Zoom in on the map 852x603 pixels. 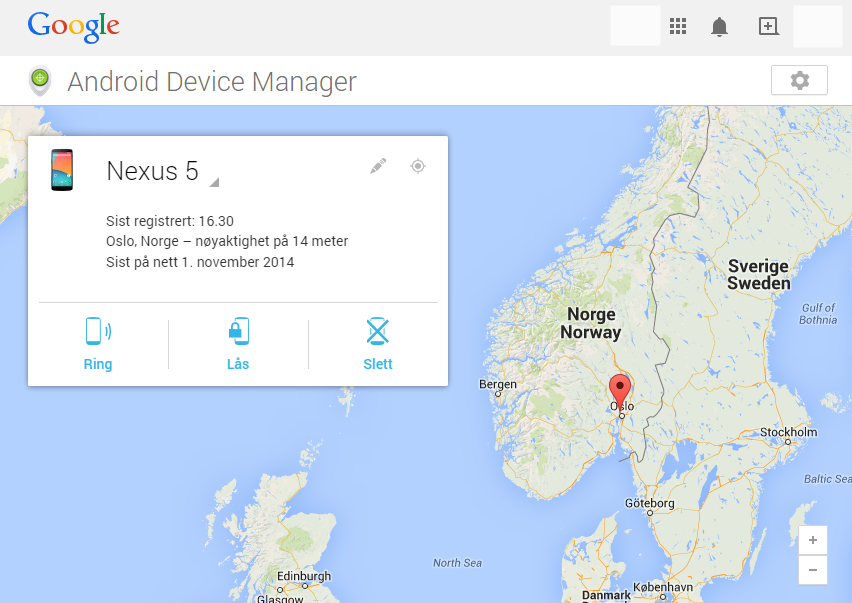click(813, 540)
